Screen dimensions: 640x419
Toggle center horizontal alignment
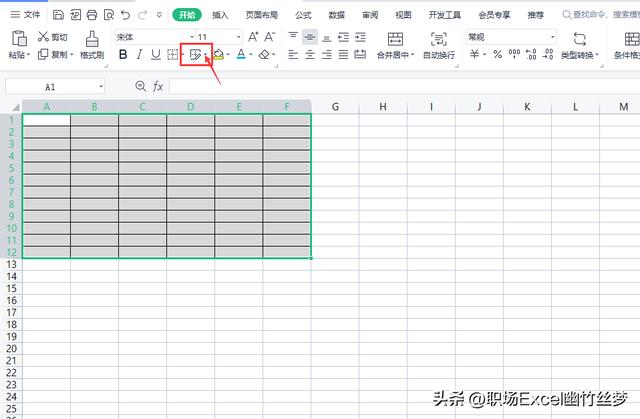click(310, 54)
